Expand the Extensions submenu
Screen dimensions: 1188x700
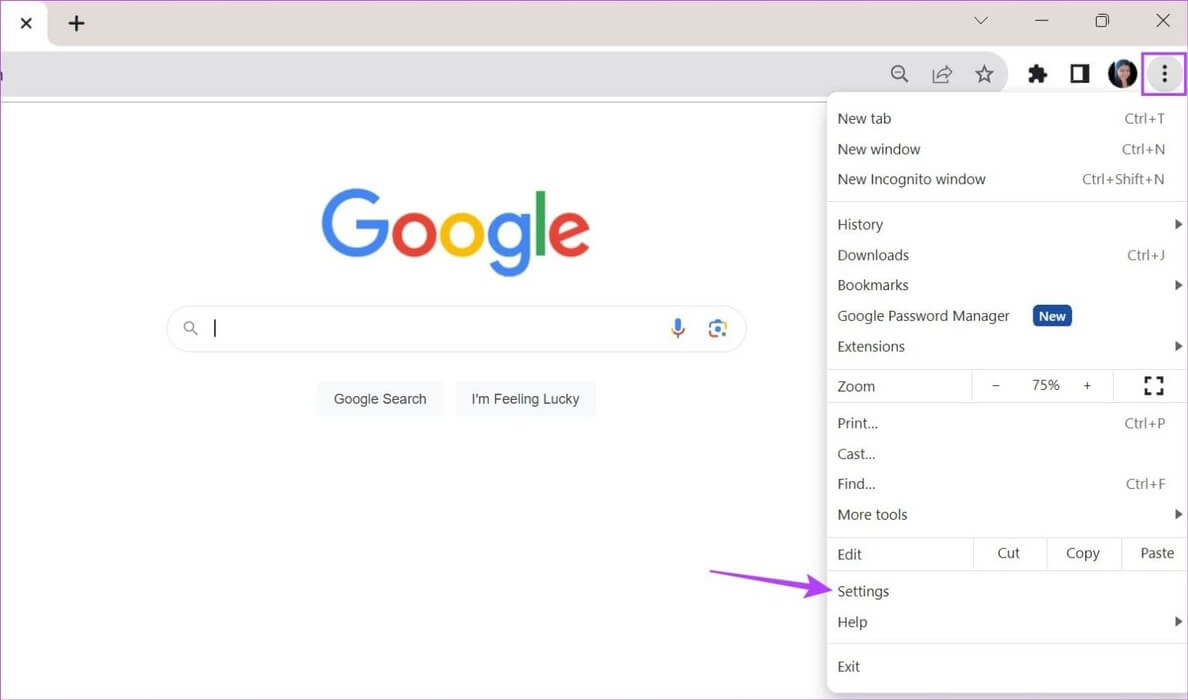click(x=1007, y=346)
